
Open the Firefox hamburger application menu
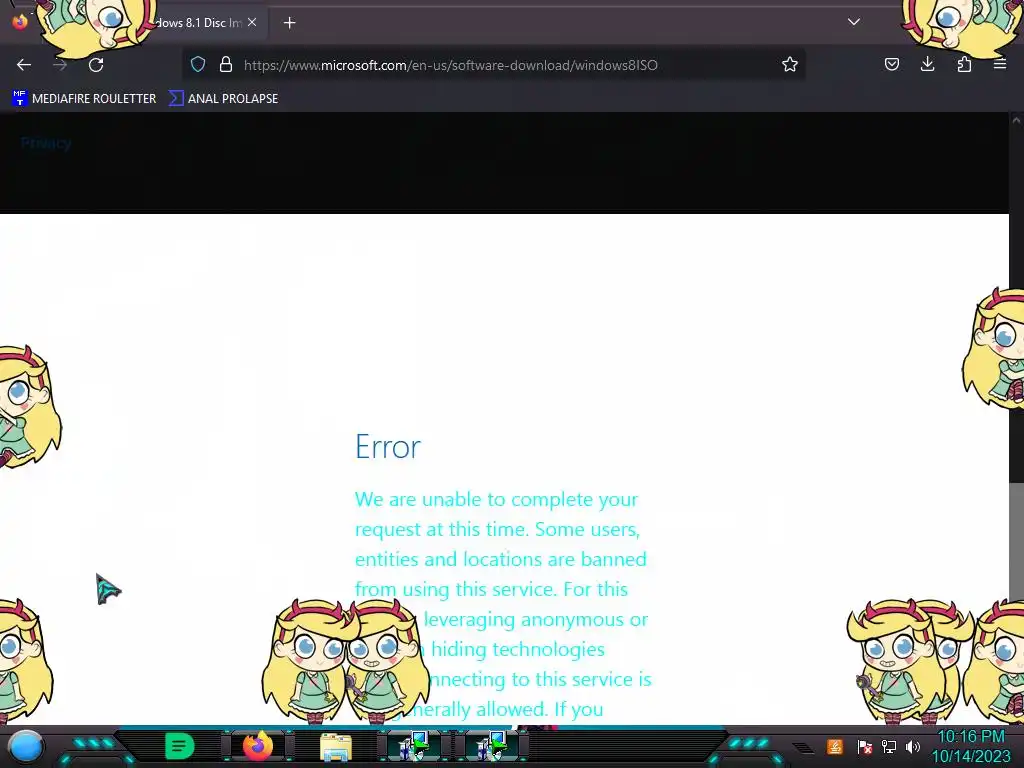[x=1000, y=64]
